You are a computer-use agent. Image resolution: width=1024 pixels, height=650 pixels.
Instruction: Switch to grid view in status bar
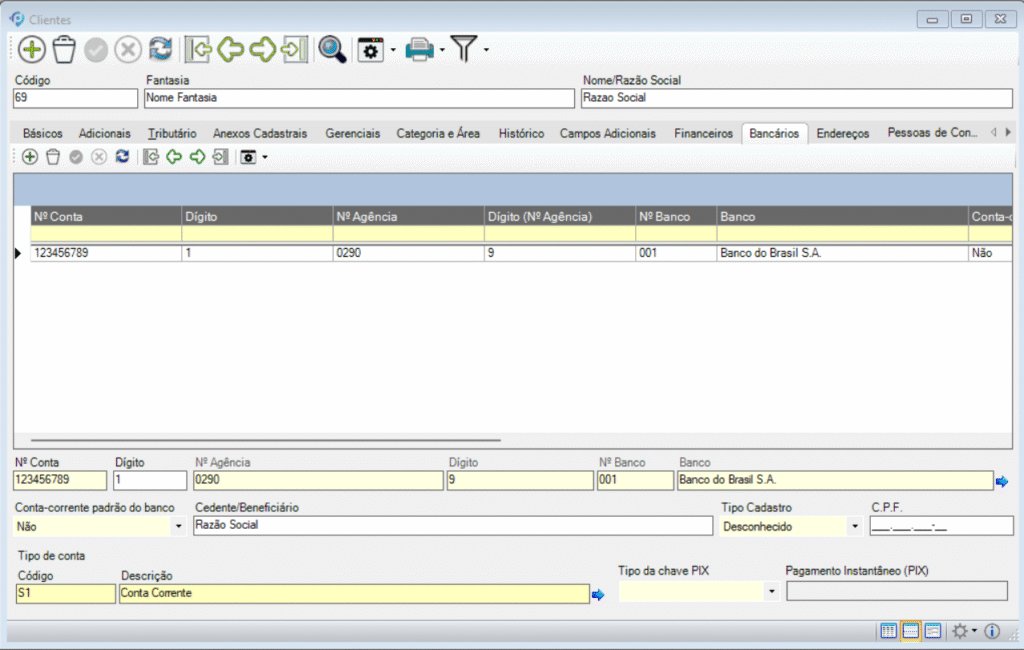coord(888,631)
